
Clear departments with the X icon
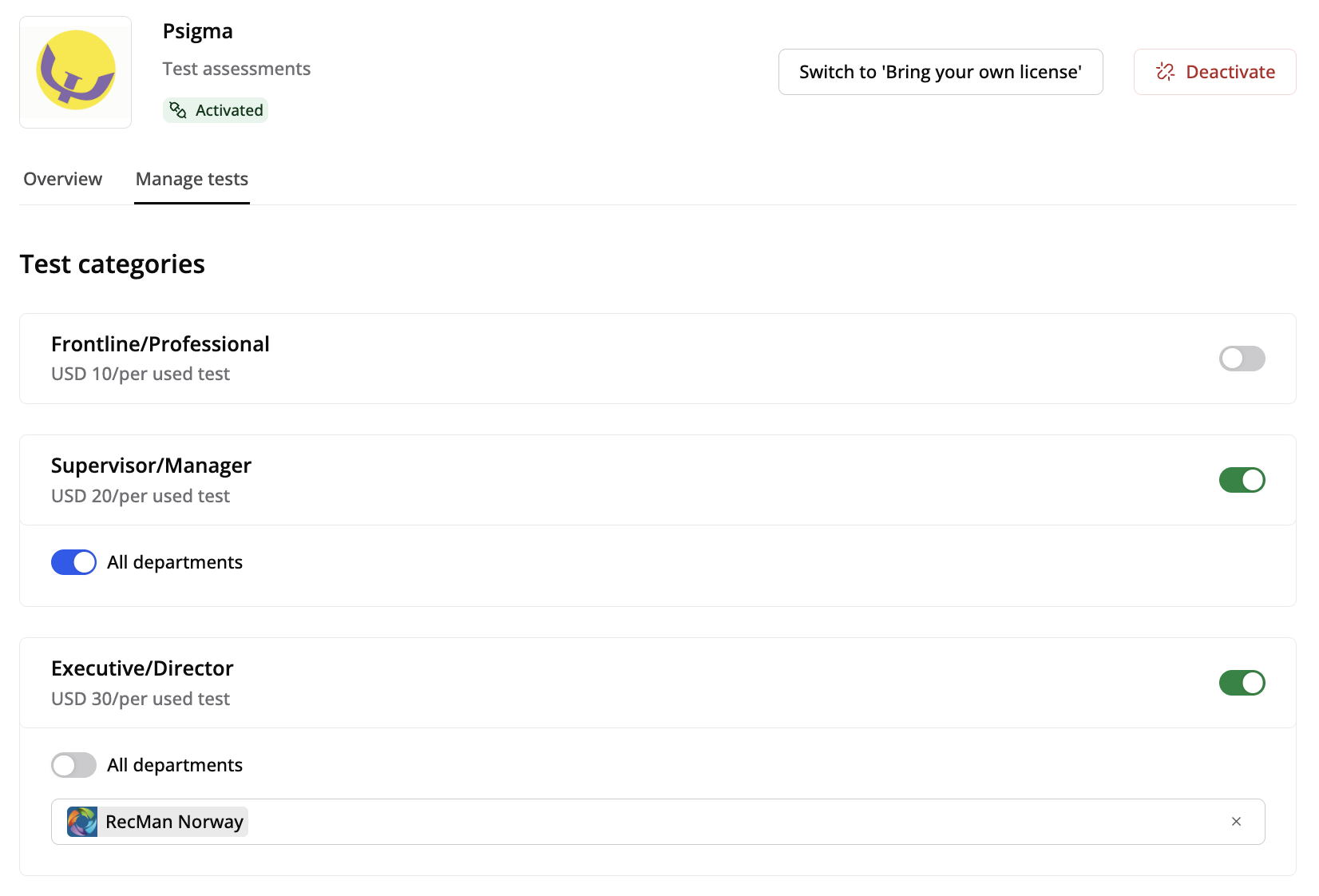(1236, 822)
